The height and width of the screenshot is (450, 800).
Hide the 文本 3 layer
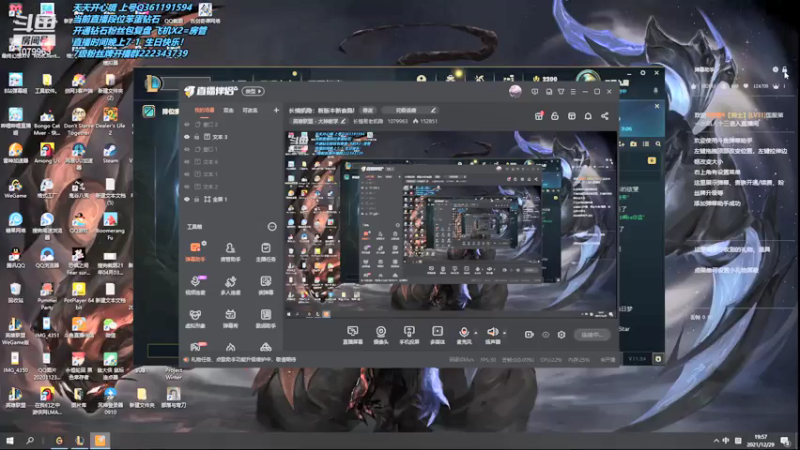point(187,137)
